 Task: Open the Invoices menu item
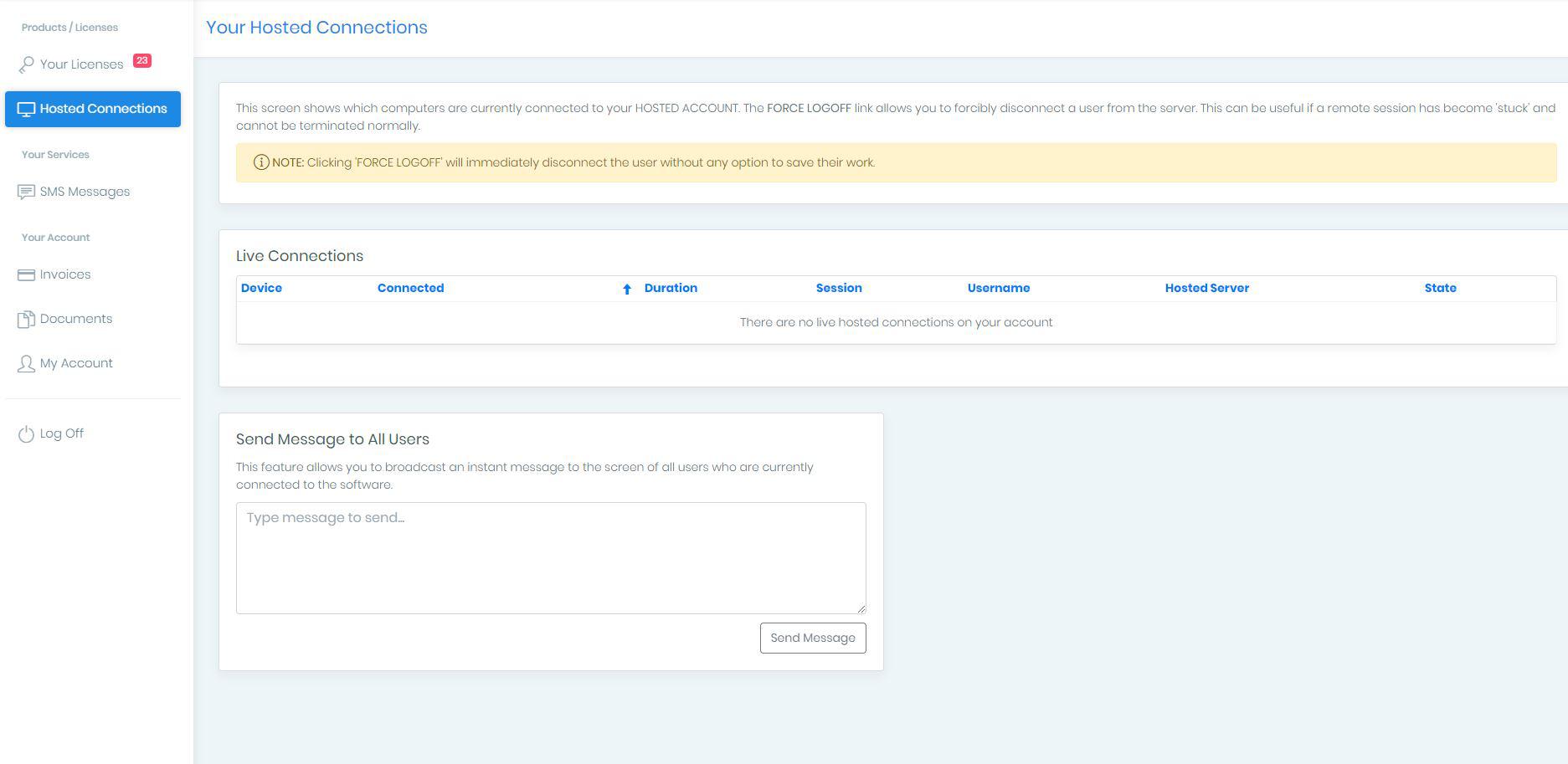click(65, 274)
